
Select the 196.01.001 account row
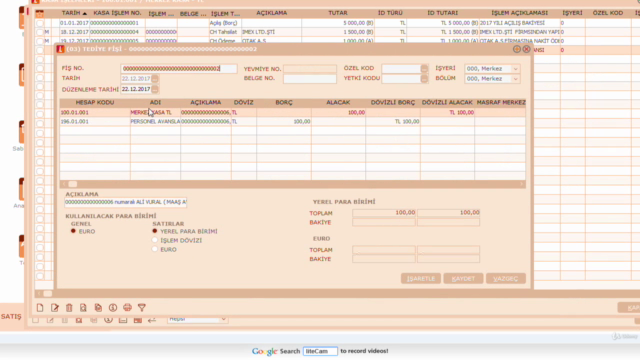(x=292, y=122)
